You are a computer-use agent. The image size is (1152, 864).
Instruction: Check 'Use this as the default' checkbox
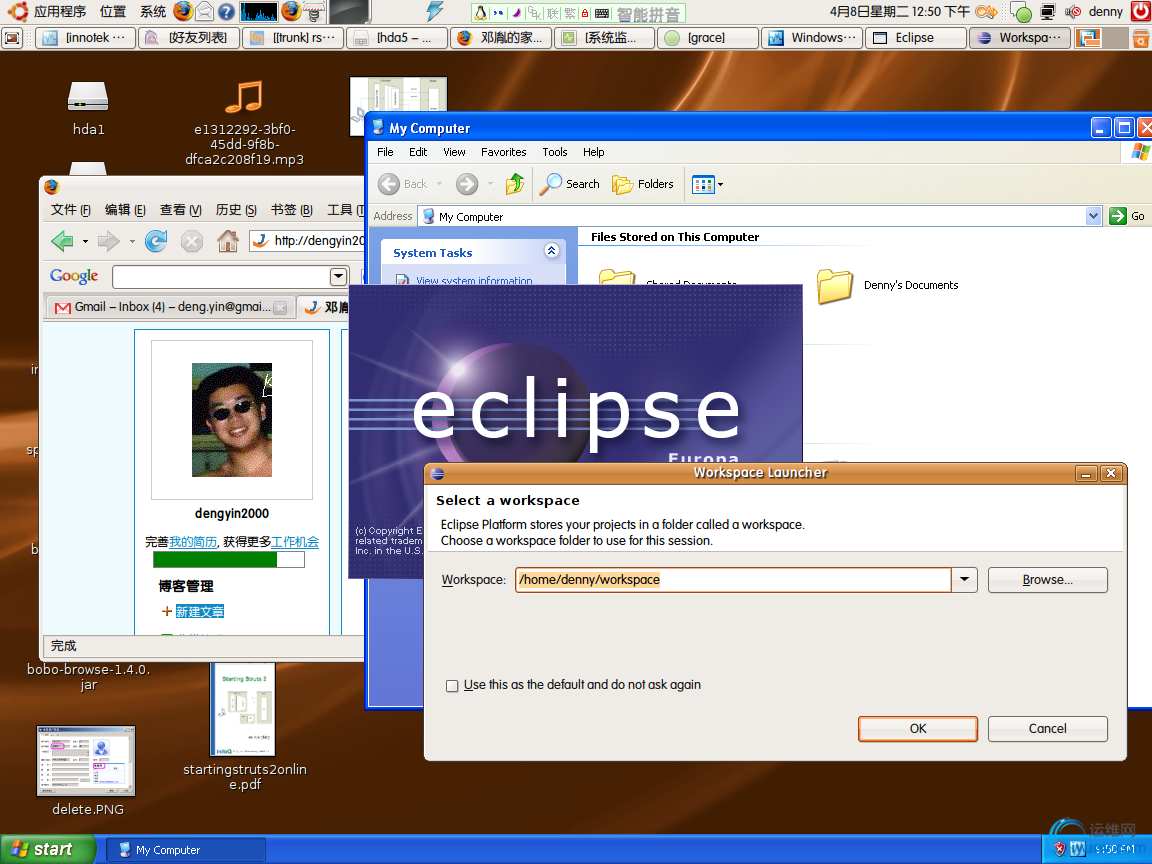coord(452,685)
